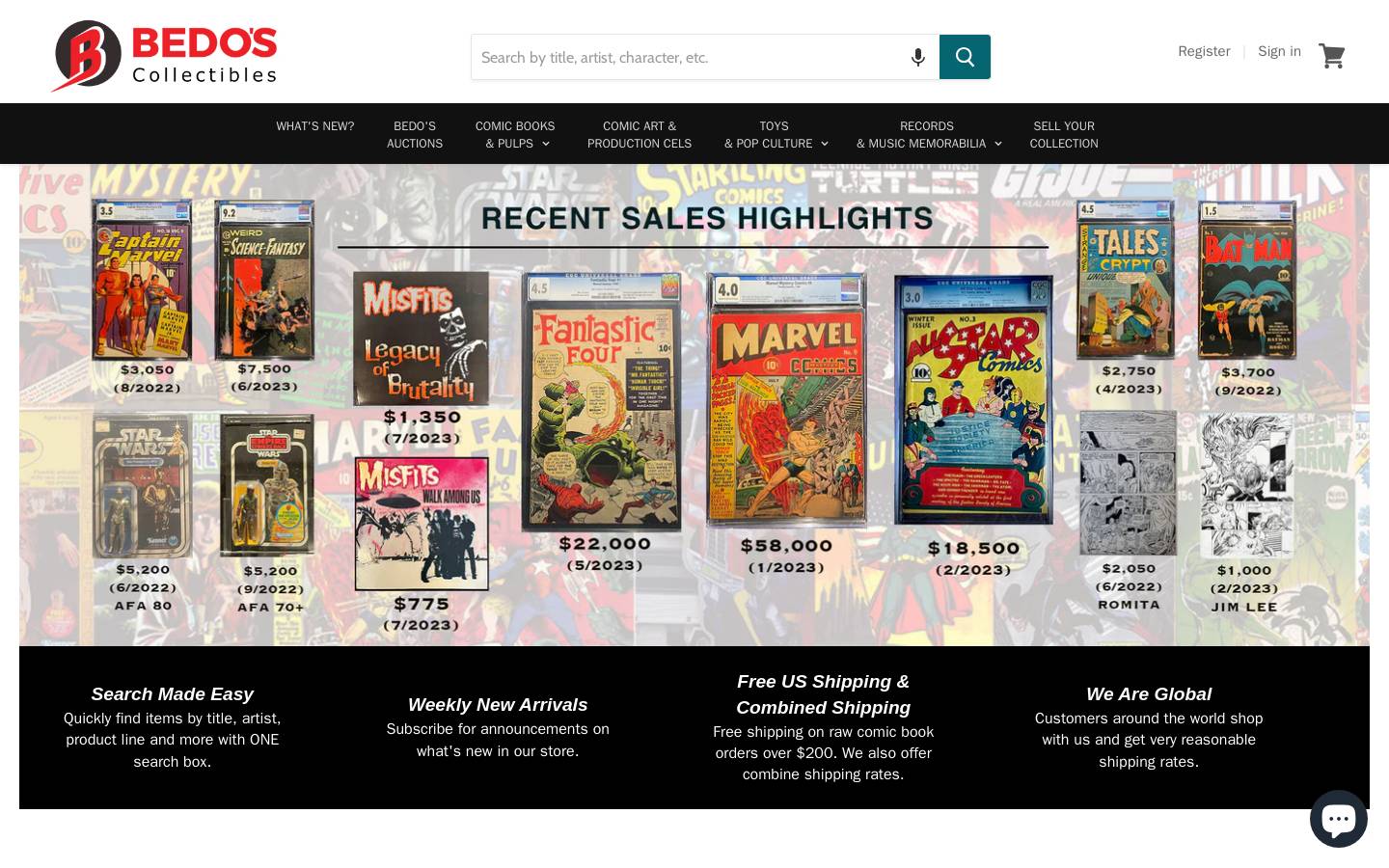Click the $18,500 price text
The image size is (1389, 868).
point(973,549)
